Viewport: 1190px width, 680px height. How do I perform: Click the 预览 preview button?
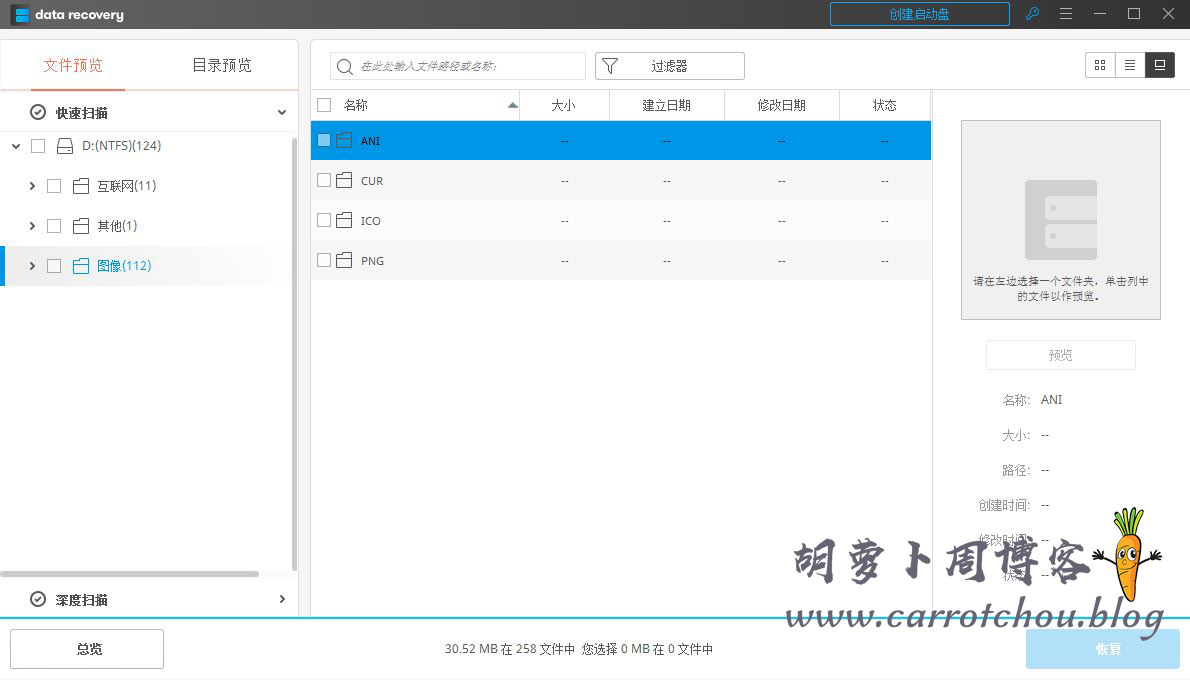tap(1060, 355)
